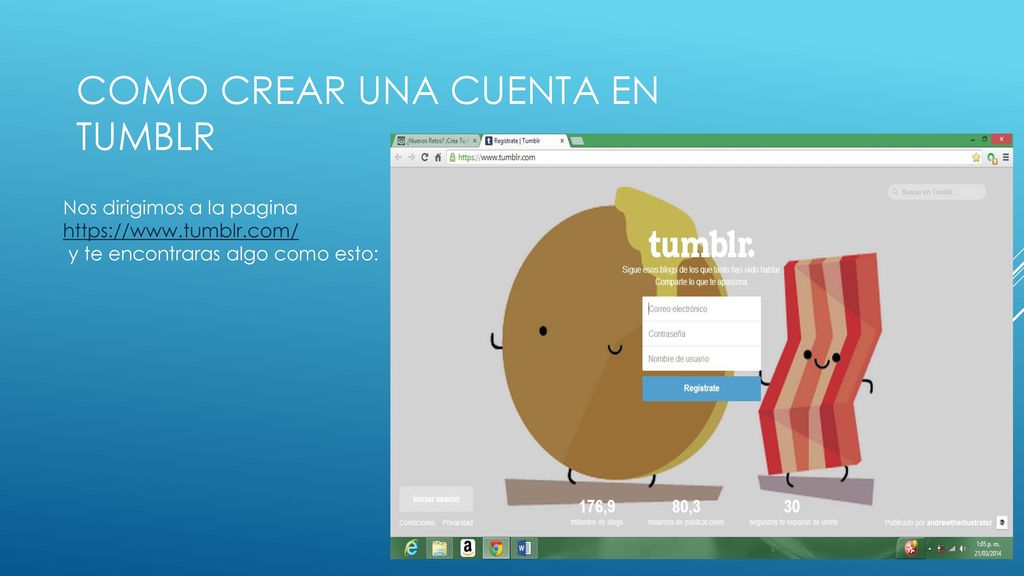Minimize the Chrome window
The height and width of the screenshot is (576, 1024).
pos(972,139)
